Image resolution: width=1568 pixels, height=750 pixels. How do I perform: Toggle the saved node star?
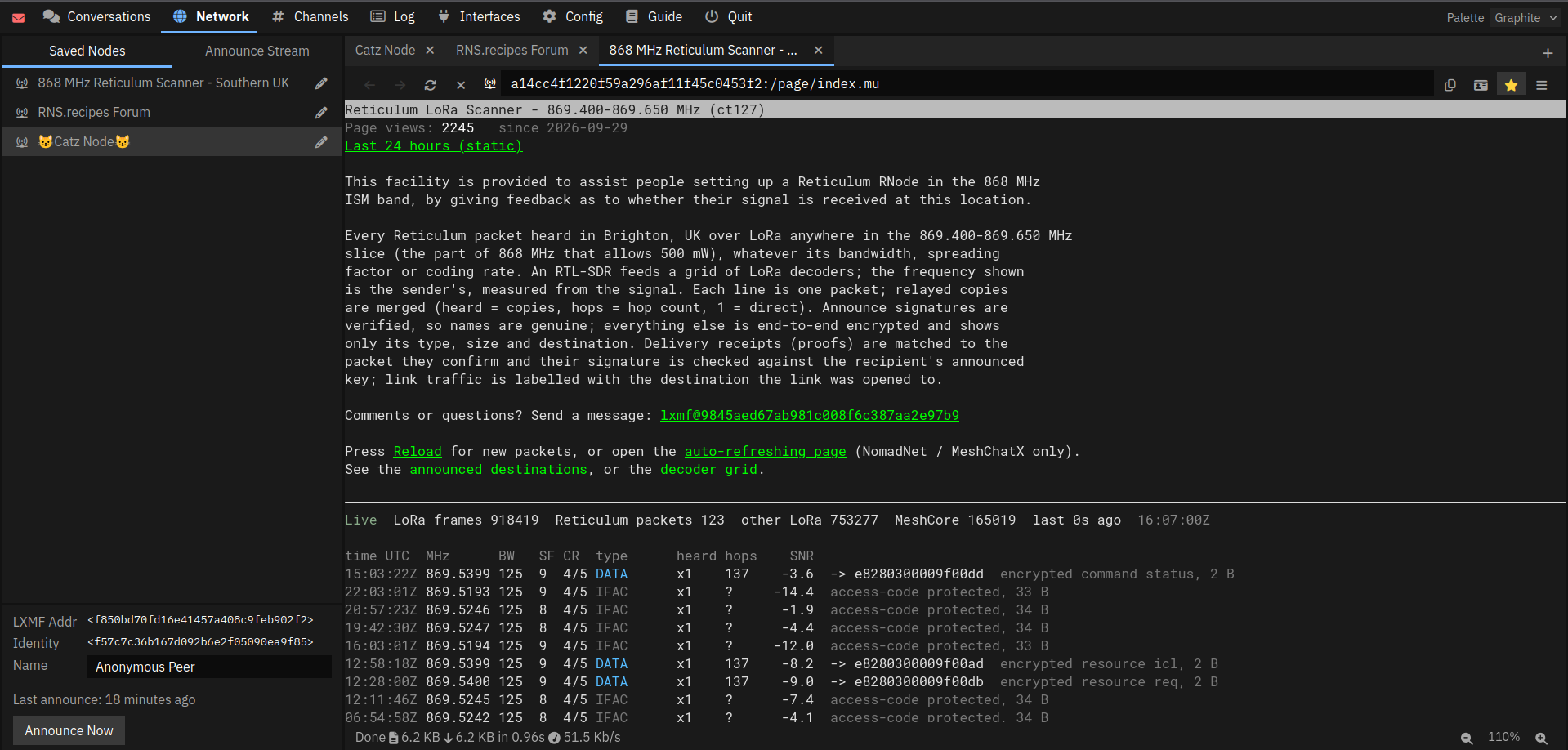pyautogui.click(x=1511, y=84)
